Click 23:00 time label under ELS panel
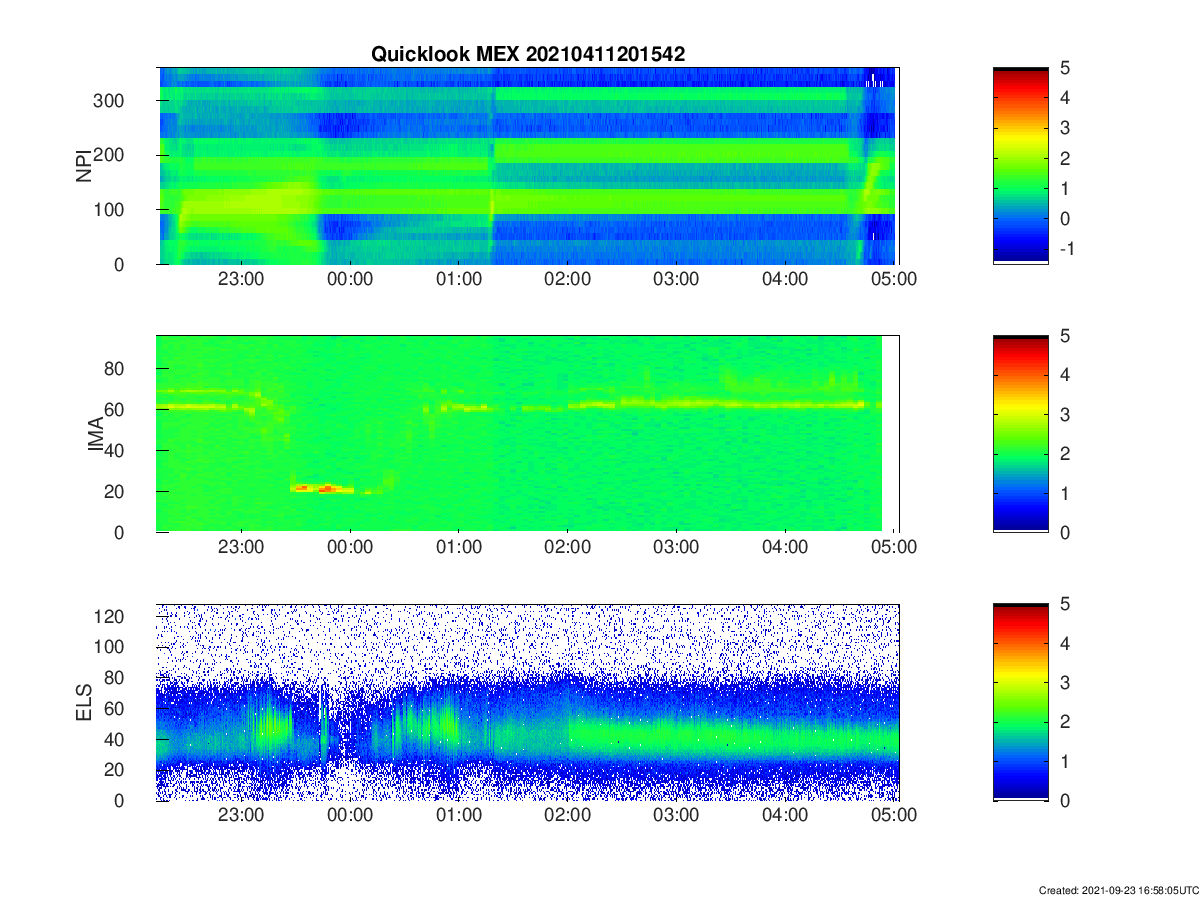1200x900 pixels. 240,816
